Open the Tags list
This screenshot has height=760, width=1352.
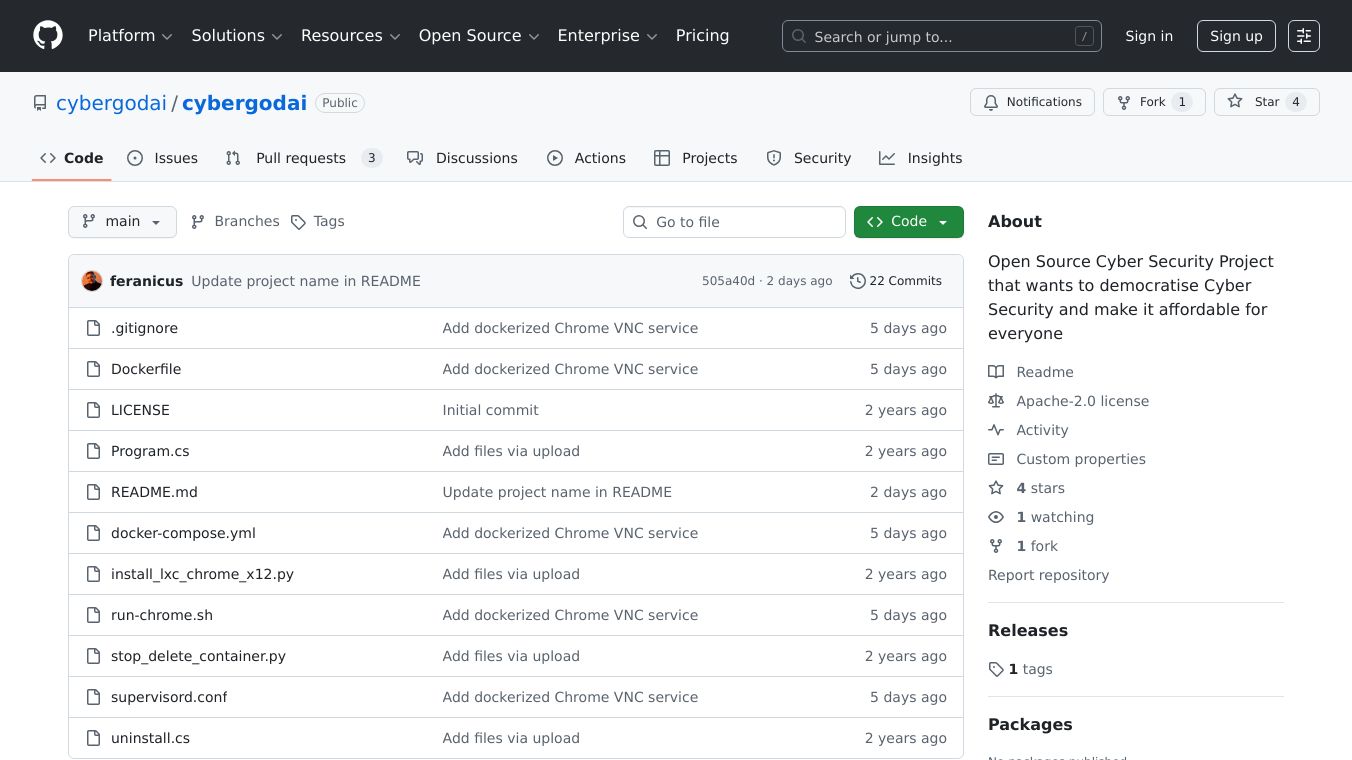point(317,222)
